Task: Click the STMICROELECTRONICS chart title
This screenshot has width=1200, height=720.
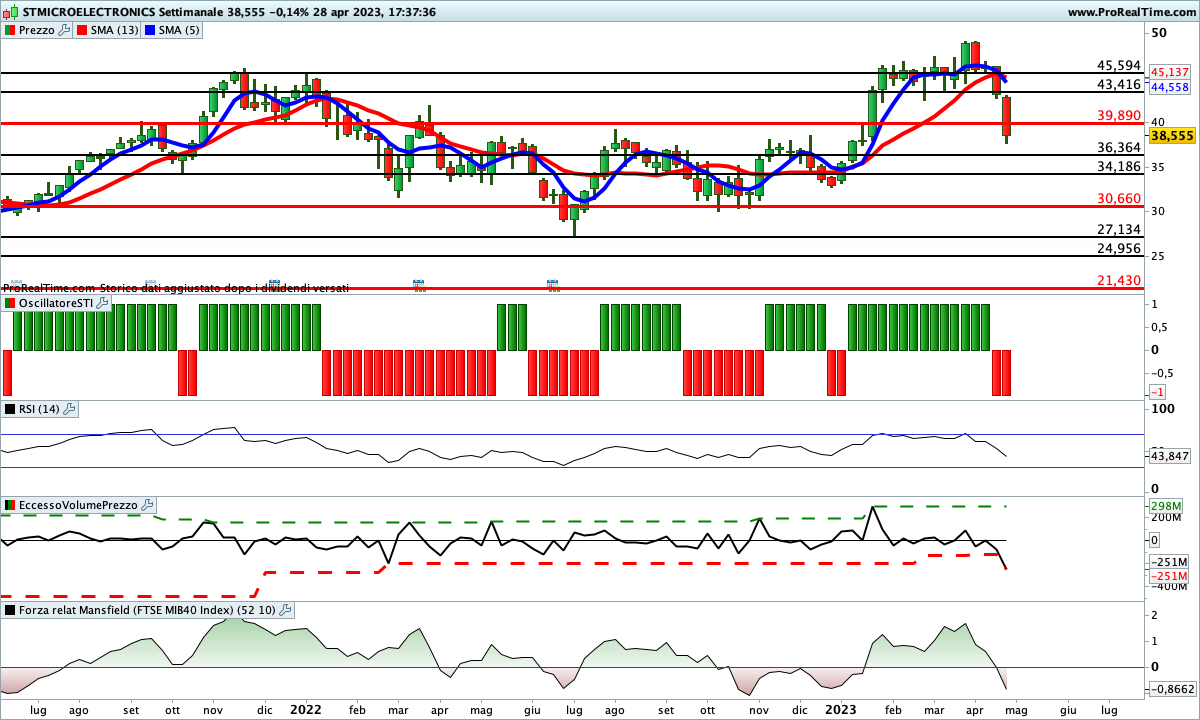Action: click(x=88, y=12)
